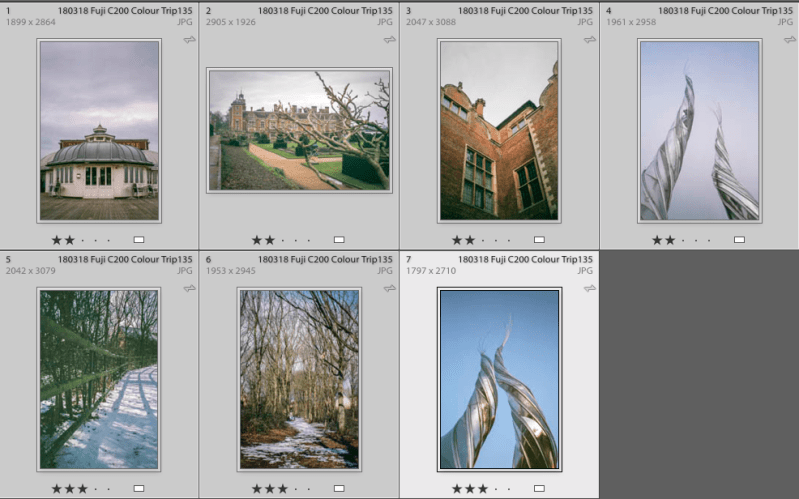Click the first rating star under photo 2

pyautogui.click(x=257, y=240)
